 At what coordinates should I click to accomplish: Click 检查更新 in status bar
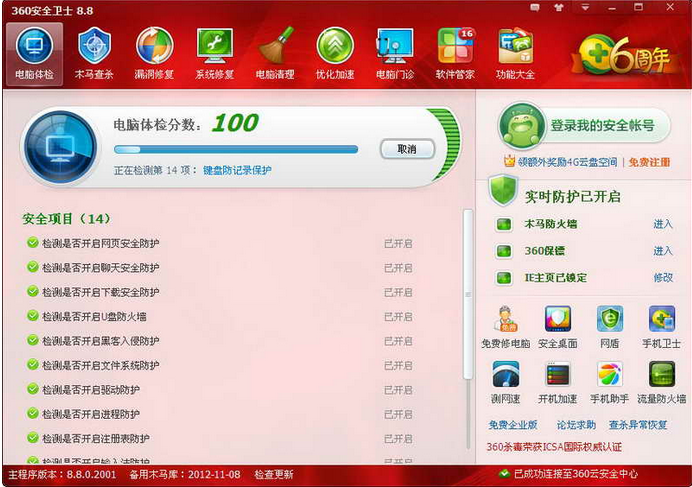(x=274, y=475)
